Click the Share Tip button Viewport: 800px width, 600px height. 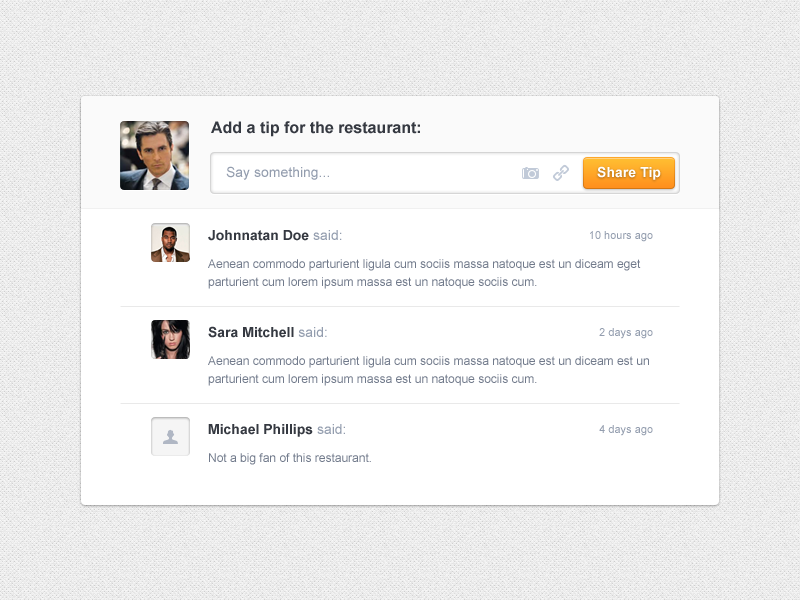point(629,173)
